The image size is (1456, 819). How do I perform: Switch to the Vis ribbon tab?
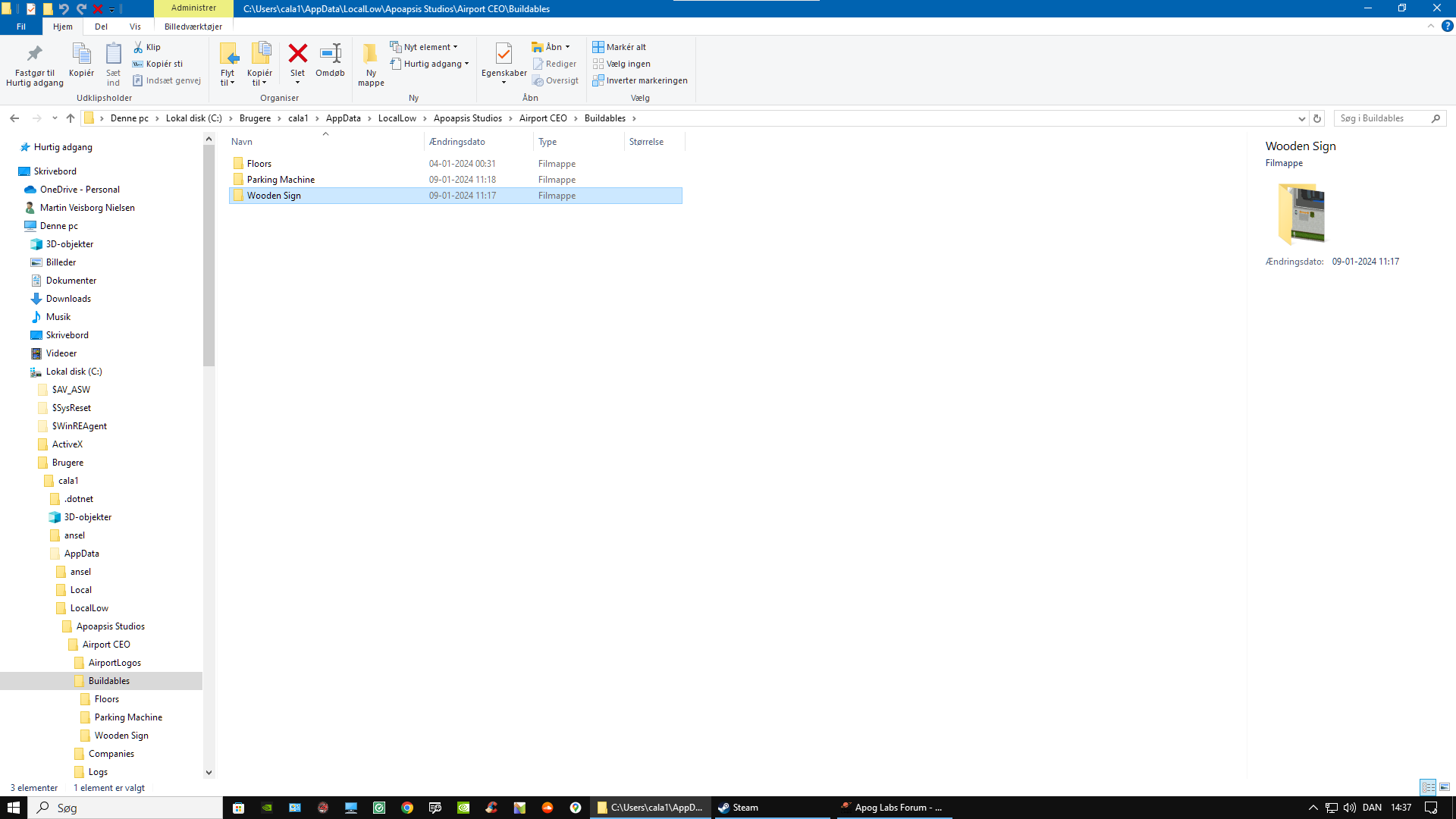(135, 27)
